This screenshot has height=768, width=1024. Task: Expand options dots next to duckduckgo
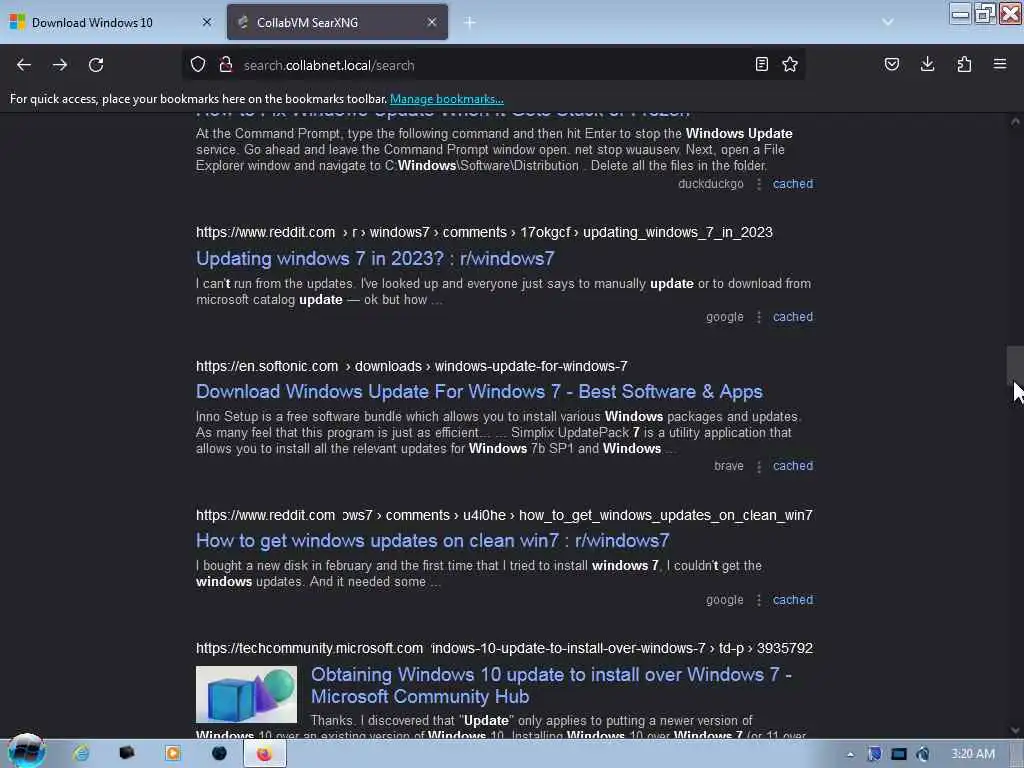tap(758, 184)
